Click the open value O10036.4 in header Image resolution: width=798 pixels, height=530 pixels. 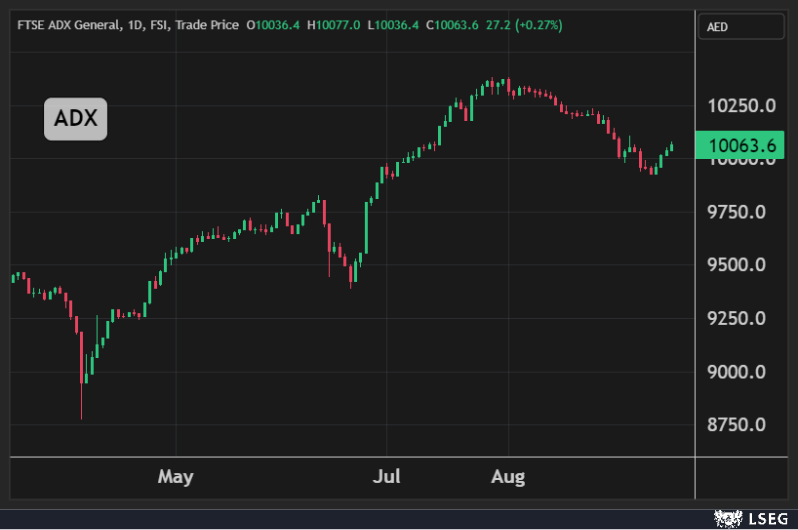tap(273, 24)
